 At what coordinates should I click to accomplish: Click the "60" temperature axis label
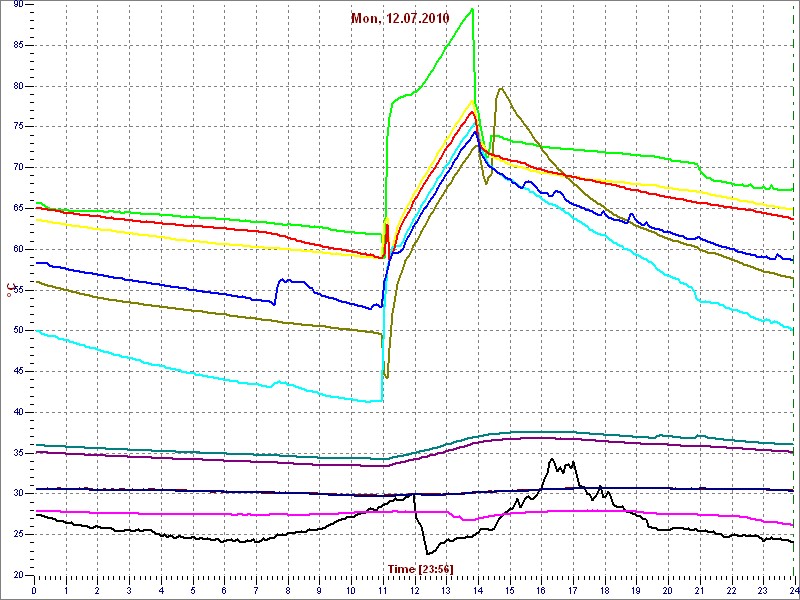pos(18,249)
